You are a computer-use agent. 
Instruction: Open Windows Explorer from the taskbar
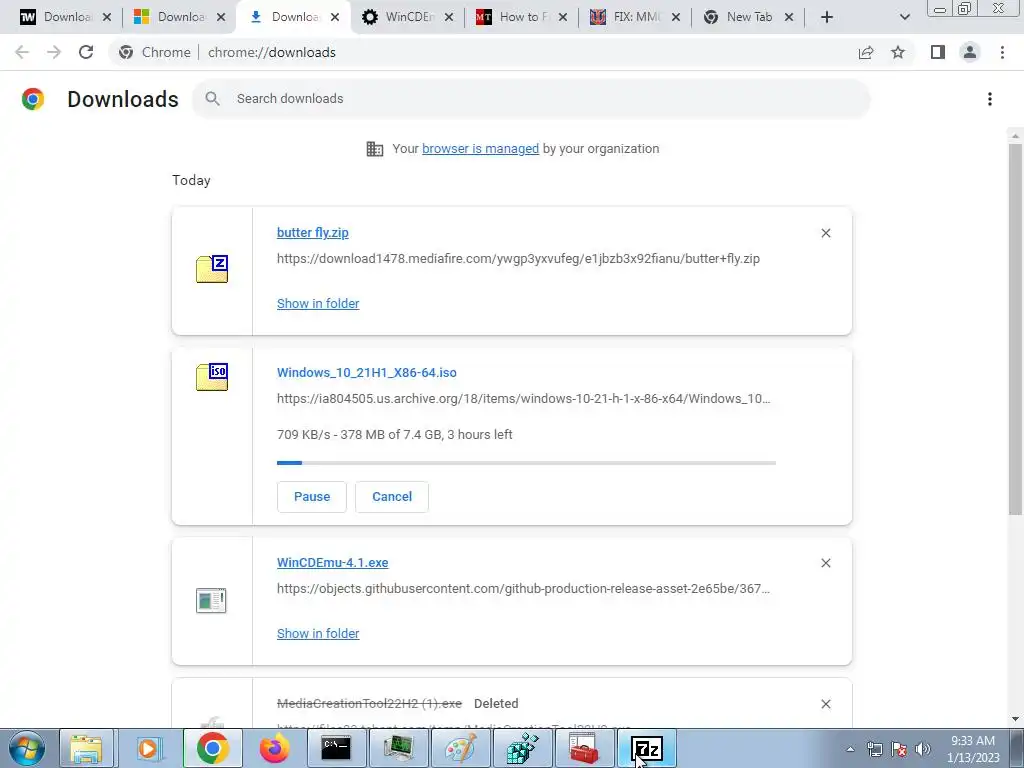pyautogui.click(x=87, y=748)
